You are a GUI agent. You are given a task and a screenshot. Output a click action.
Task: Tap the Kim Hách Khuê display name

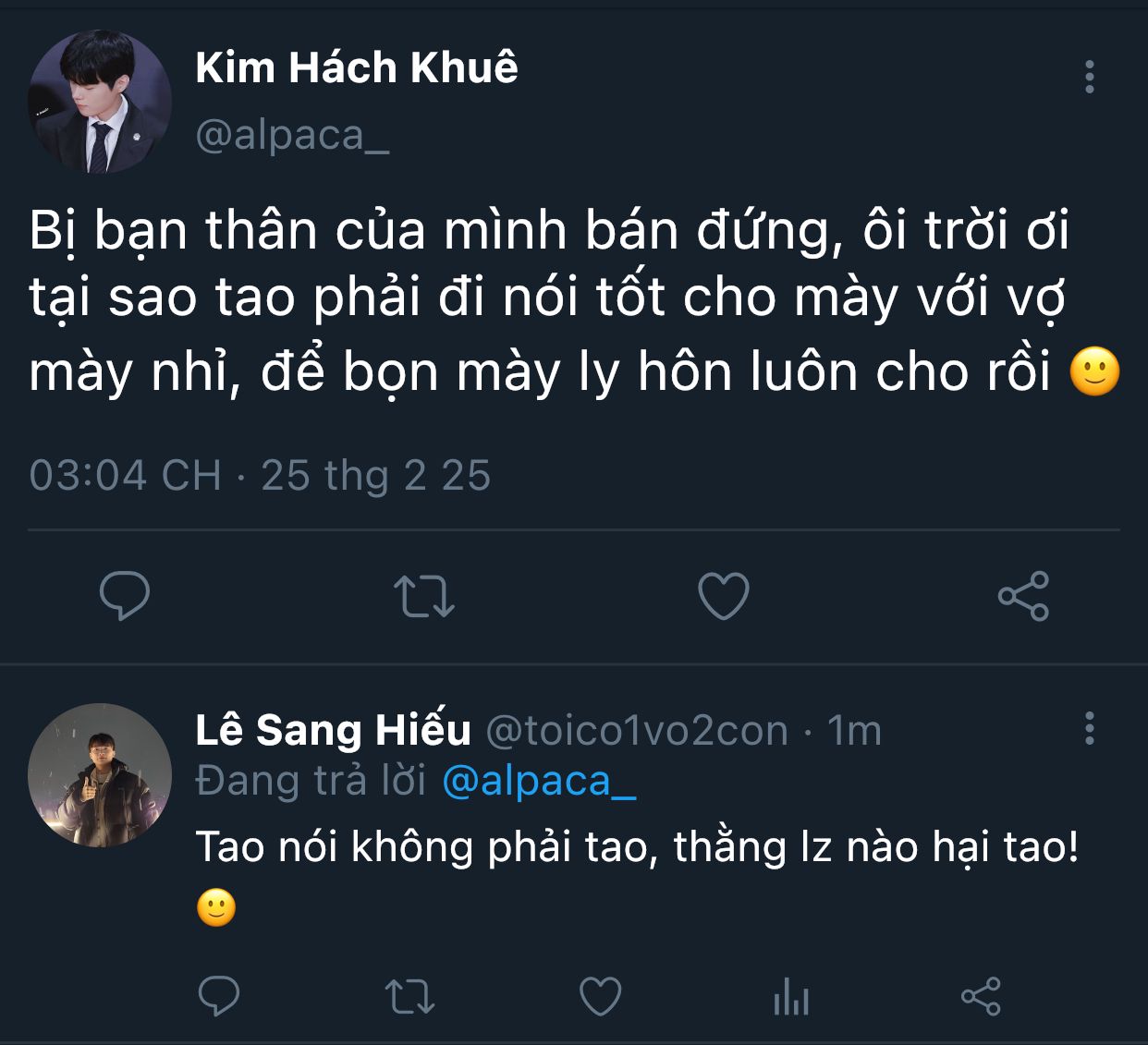pos(357,67)
